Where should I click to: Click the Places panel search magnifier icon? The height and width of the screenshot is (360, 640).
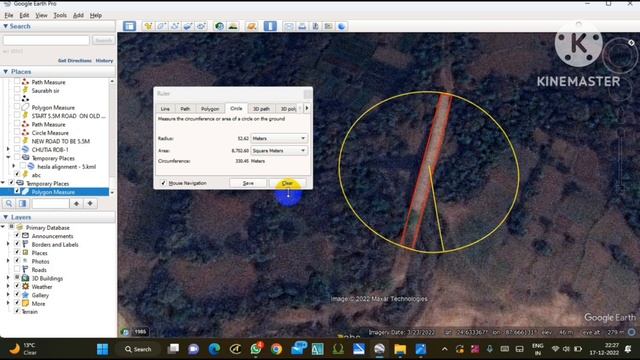tap(9, 203)
